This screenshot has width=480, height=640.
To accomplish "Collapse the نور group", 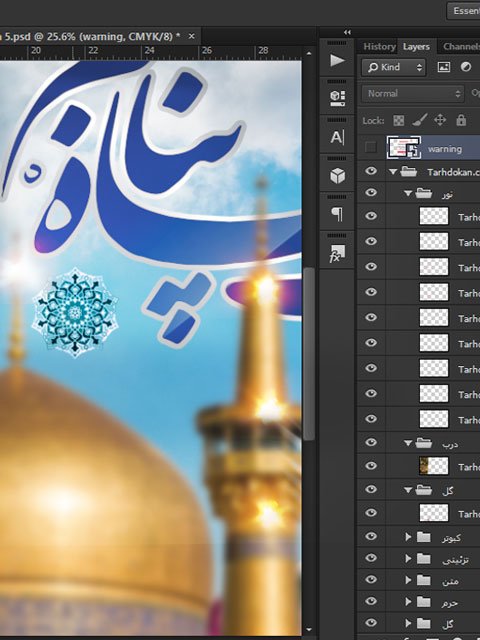I will [408, 193].
